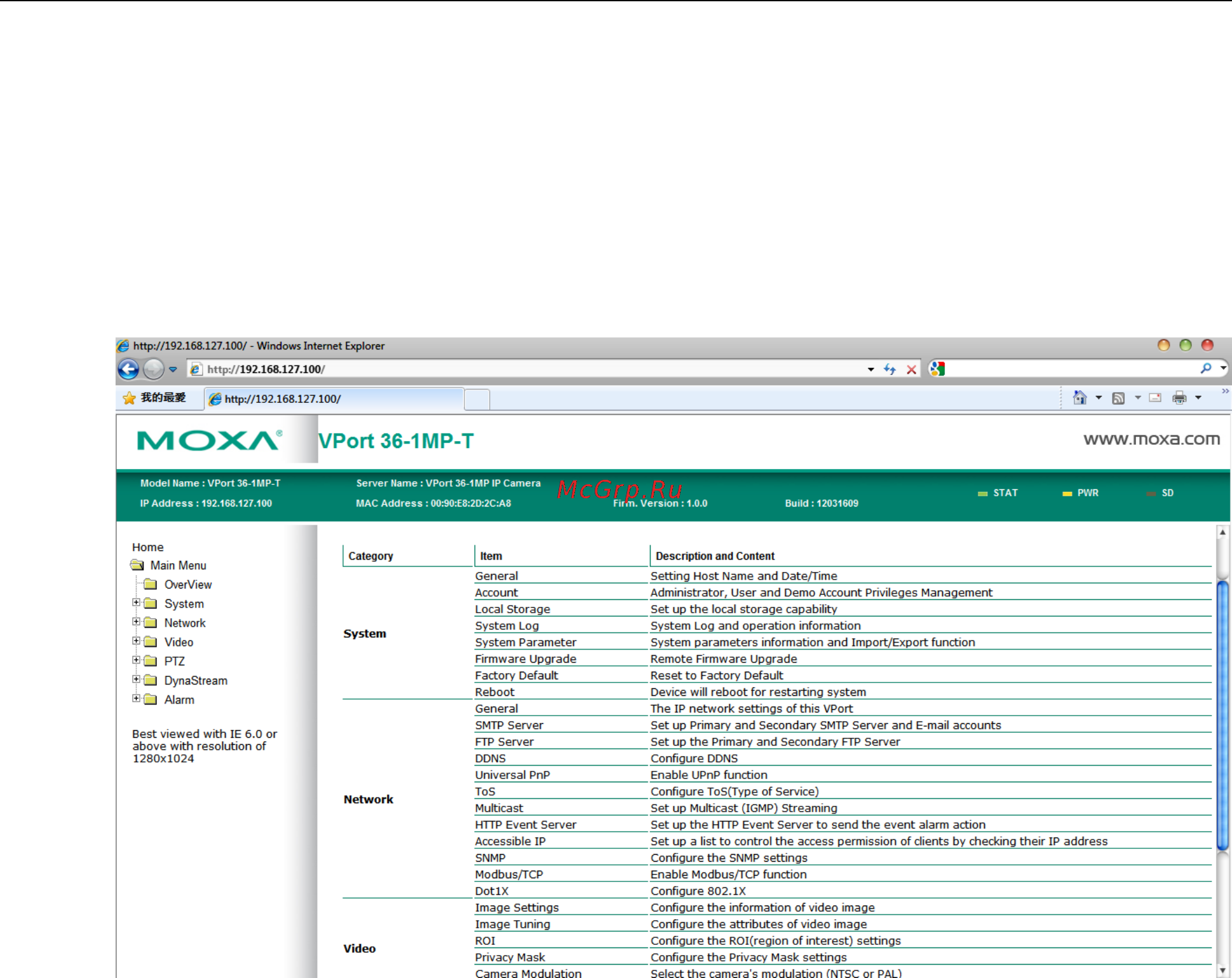Image resolution: width=1232 pixels, height=978 pixels.
Task: Click the browser Forward button
Action: [153, 369]
